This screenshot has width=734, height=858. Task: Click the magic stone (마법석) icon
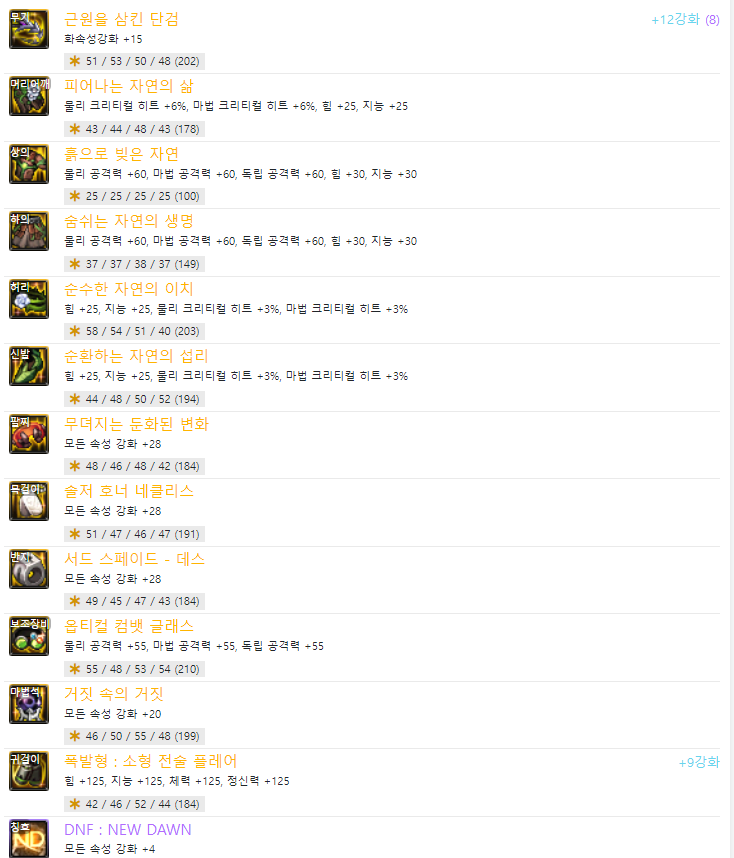click(x=29, y=704)
